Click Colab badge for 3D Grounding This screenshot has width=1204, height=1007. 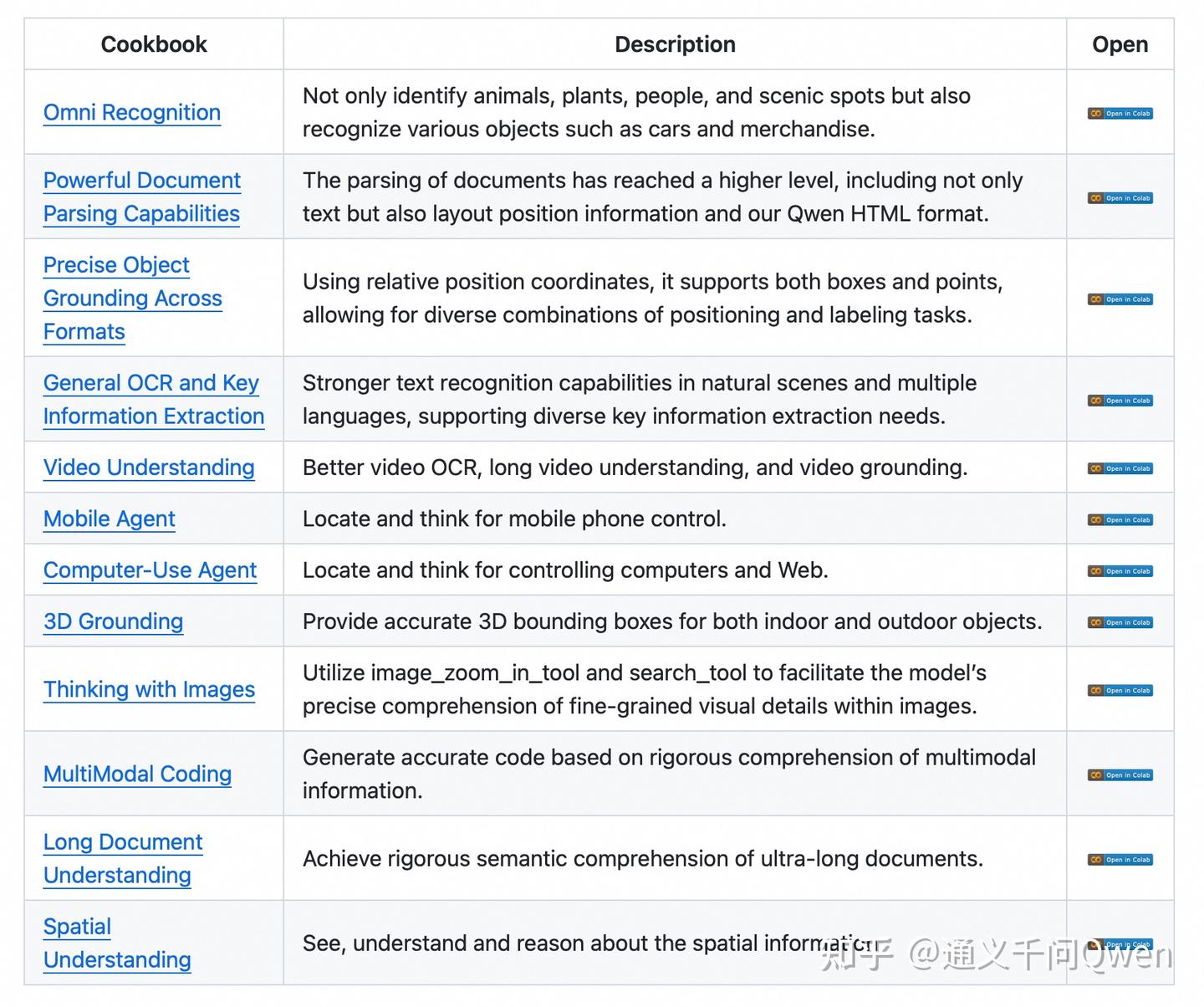click(x=1120, y=622)
